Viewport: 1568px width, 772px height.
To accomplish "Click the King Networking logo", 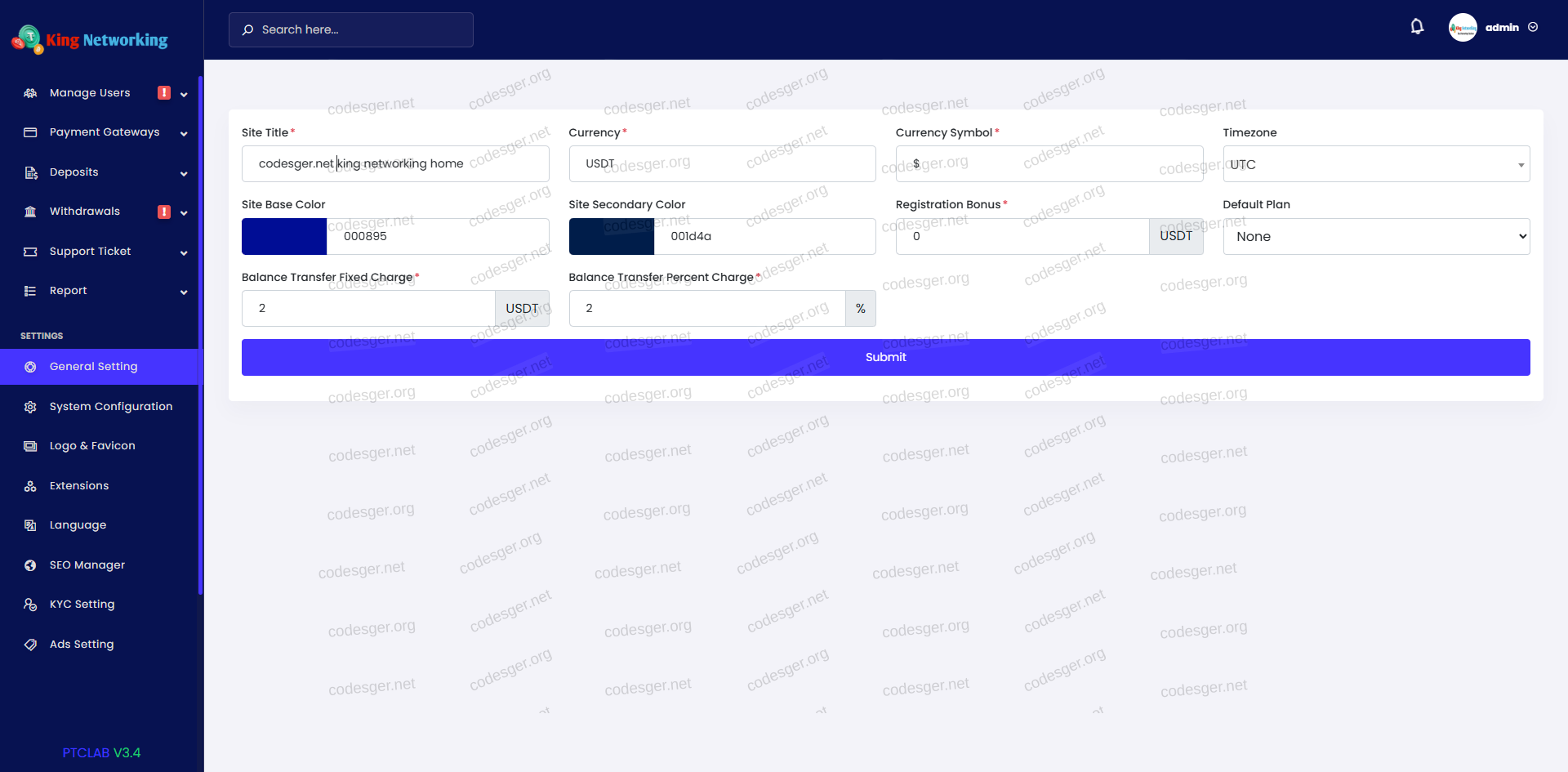I will coord(90,39).
